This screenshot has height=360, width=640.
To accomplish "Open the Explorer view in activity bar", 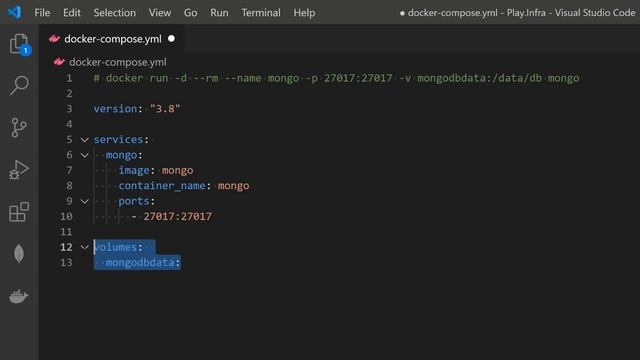I will (19, 44).
